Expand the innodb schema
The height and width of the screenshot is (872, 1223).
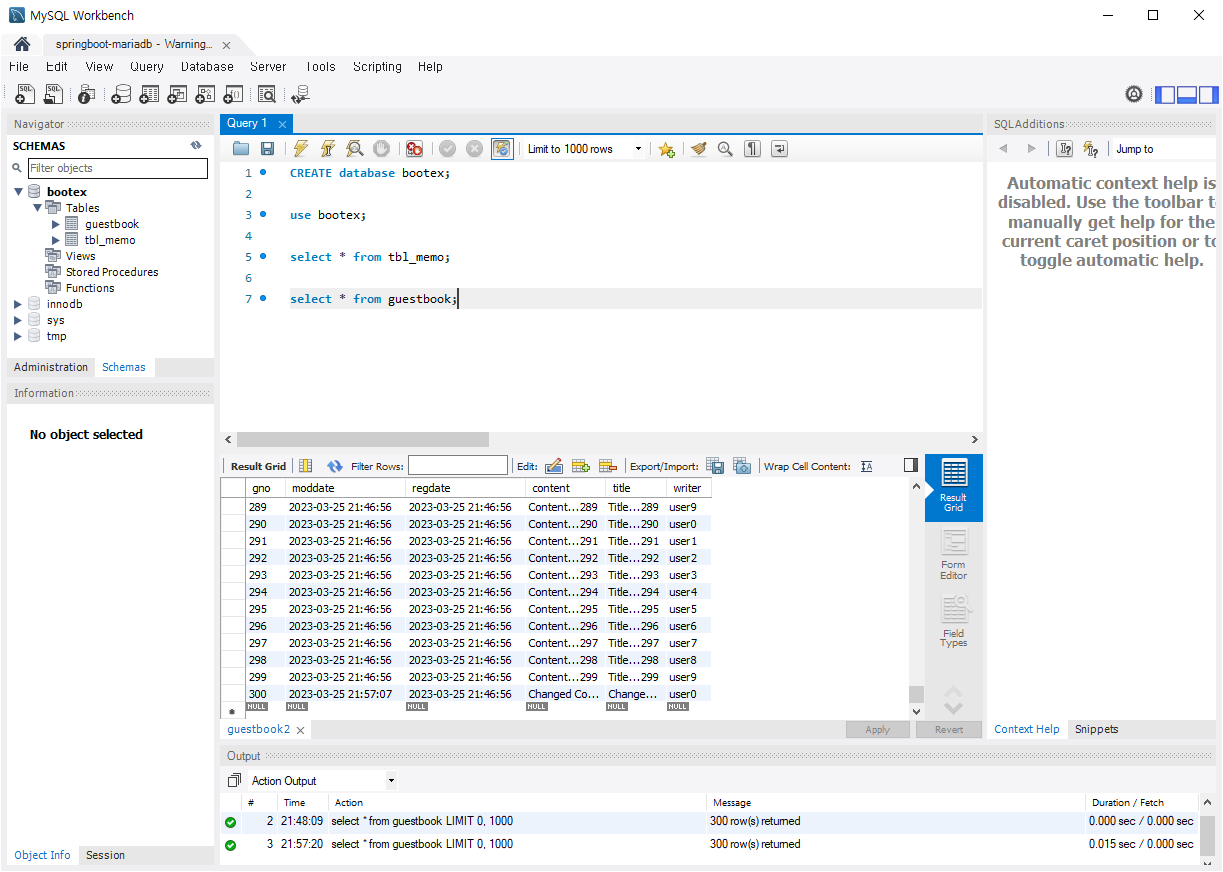[x=18, y=304]
